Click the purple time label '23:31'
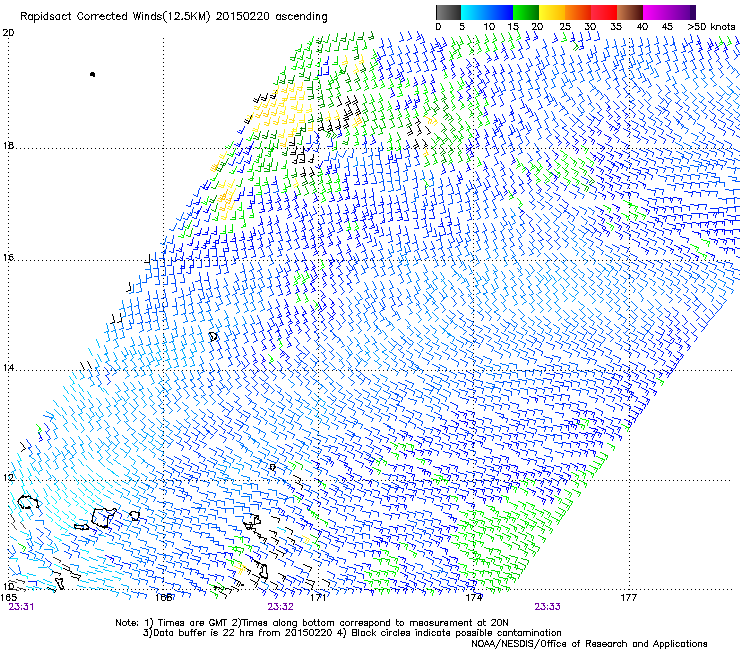Image resolution: width=740 pixels, height=650 pixels. (21, 607)
